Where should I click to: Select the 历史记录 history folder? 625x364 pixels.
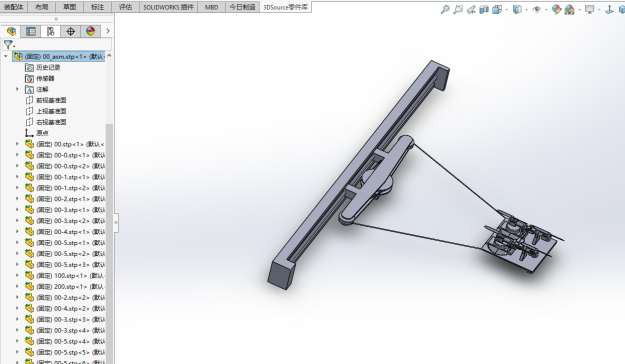click(48, 67)
